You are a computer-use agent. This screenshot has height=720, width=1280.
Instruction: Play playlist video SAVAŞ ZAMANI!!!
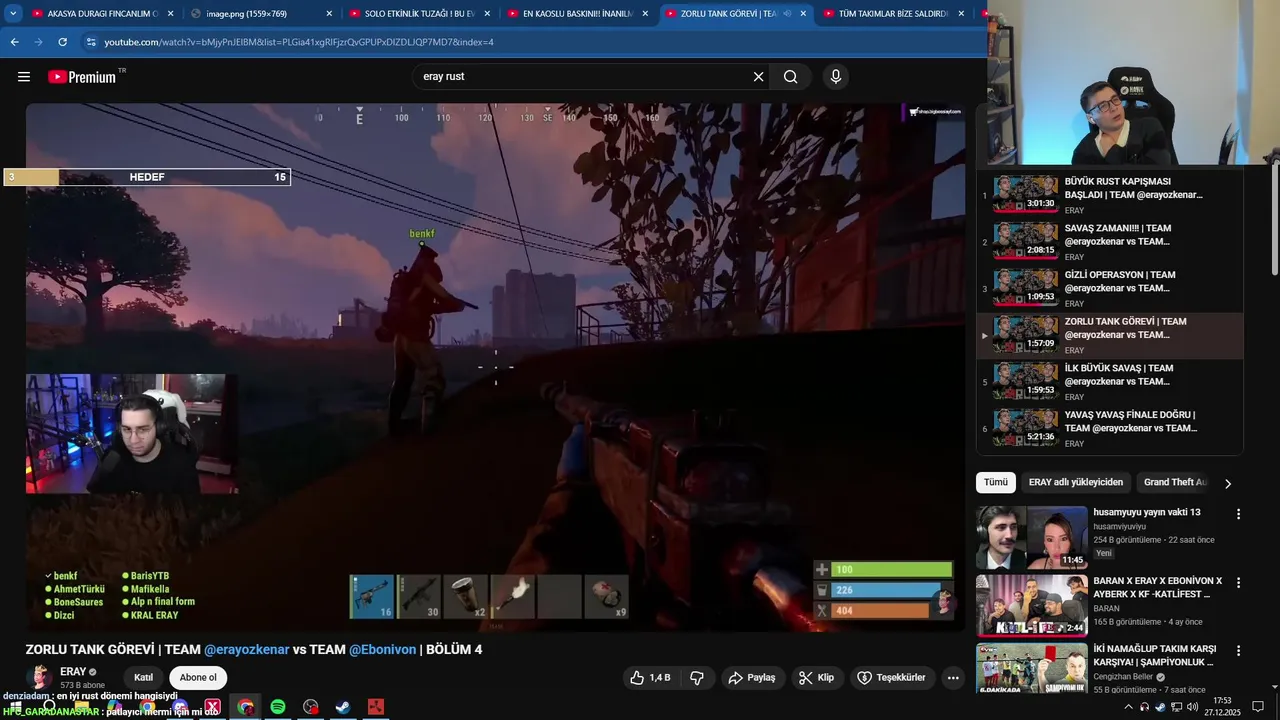click(1110, 241)
